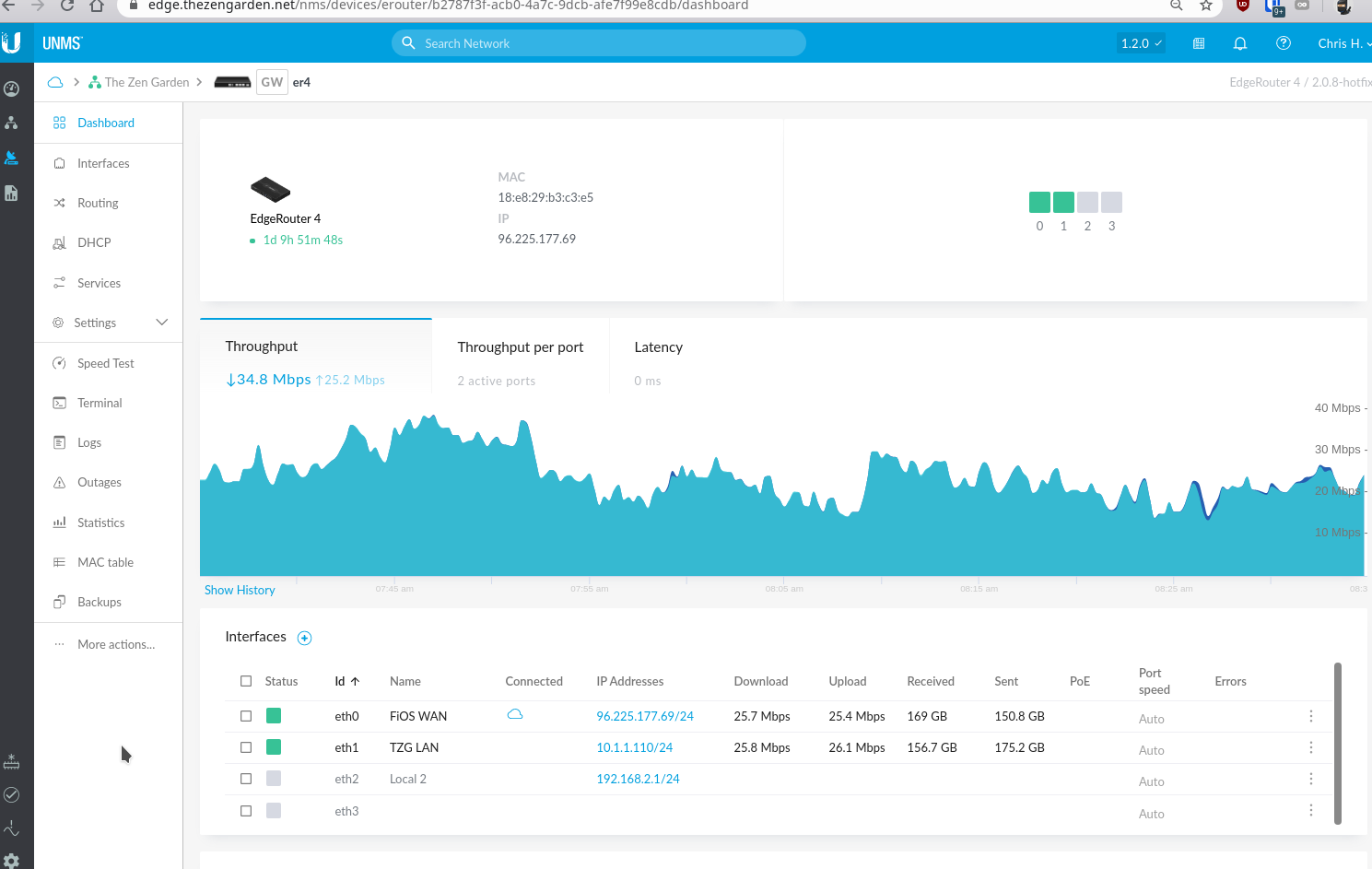Expand the Settings submenu chevron
This screenshot has height=869, width=1372.
pos(162,323)
